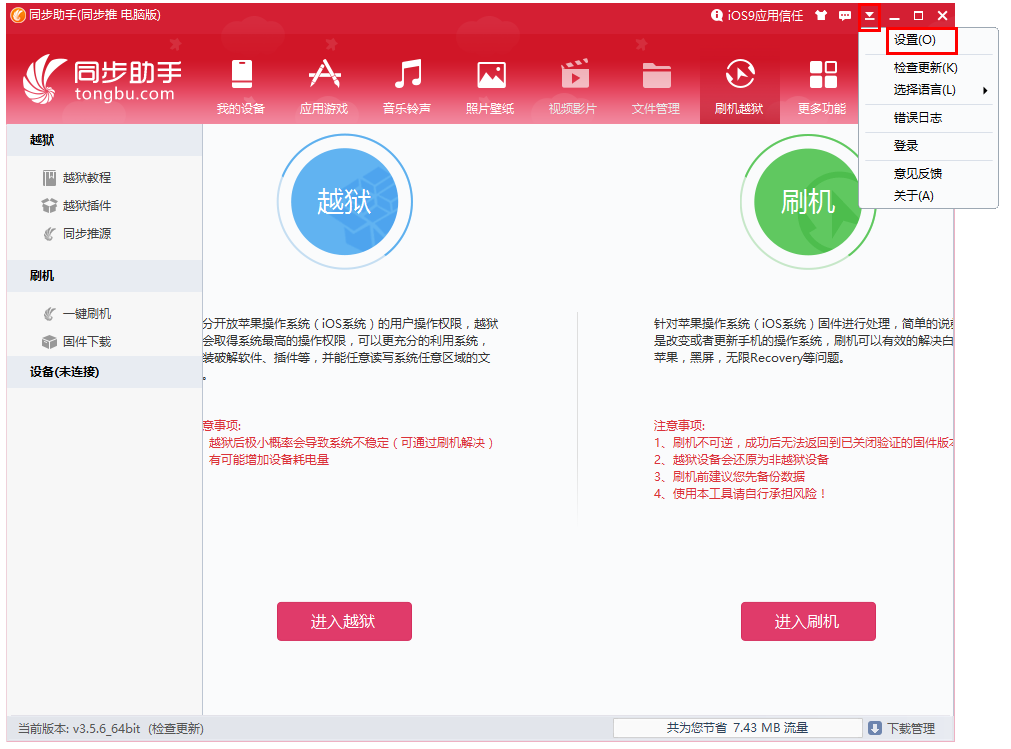The image size is (1011, 749).
Task: Choose 检查更新(K) from the menu
Action: (926, 68)
